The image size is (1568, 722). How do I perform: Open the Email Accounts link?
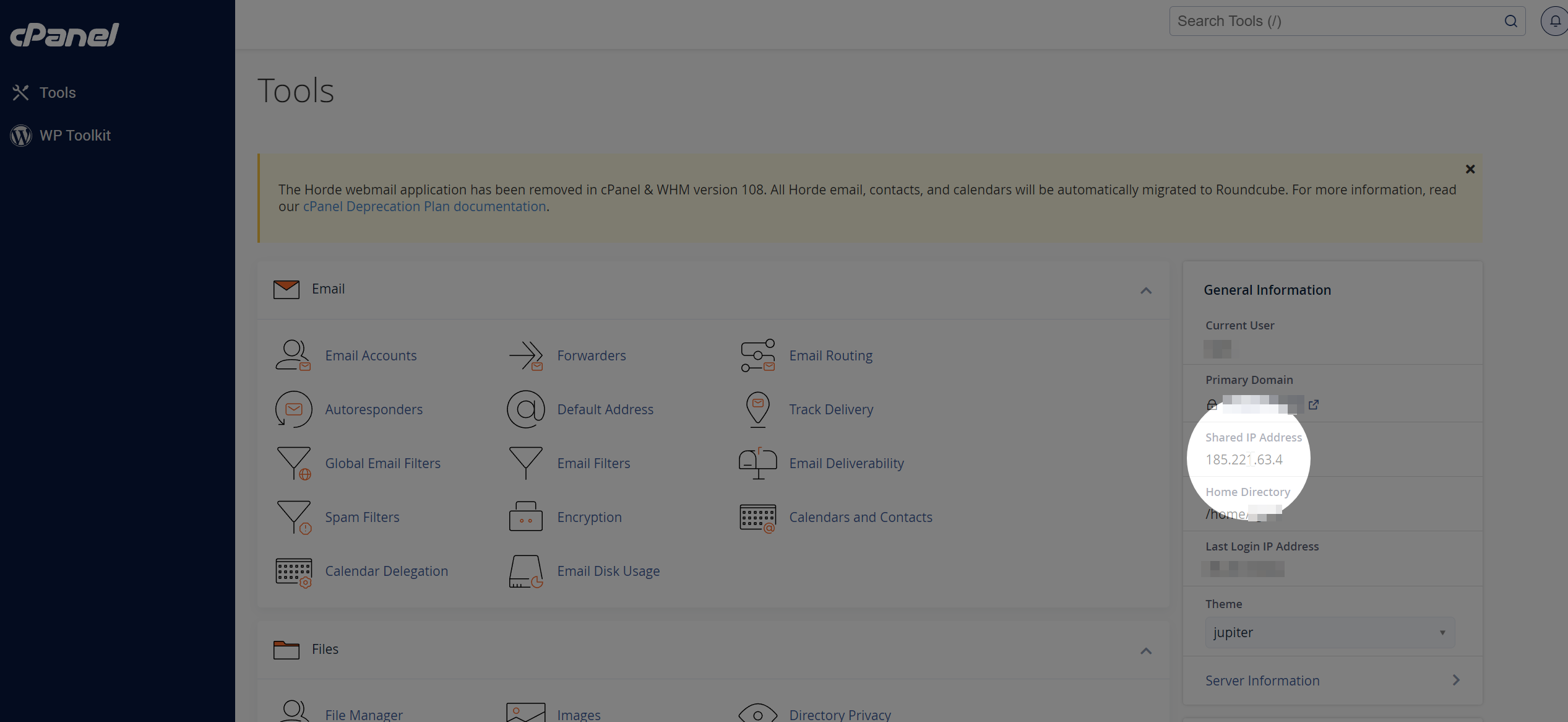click(x=371, y=355)
